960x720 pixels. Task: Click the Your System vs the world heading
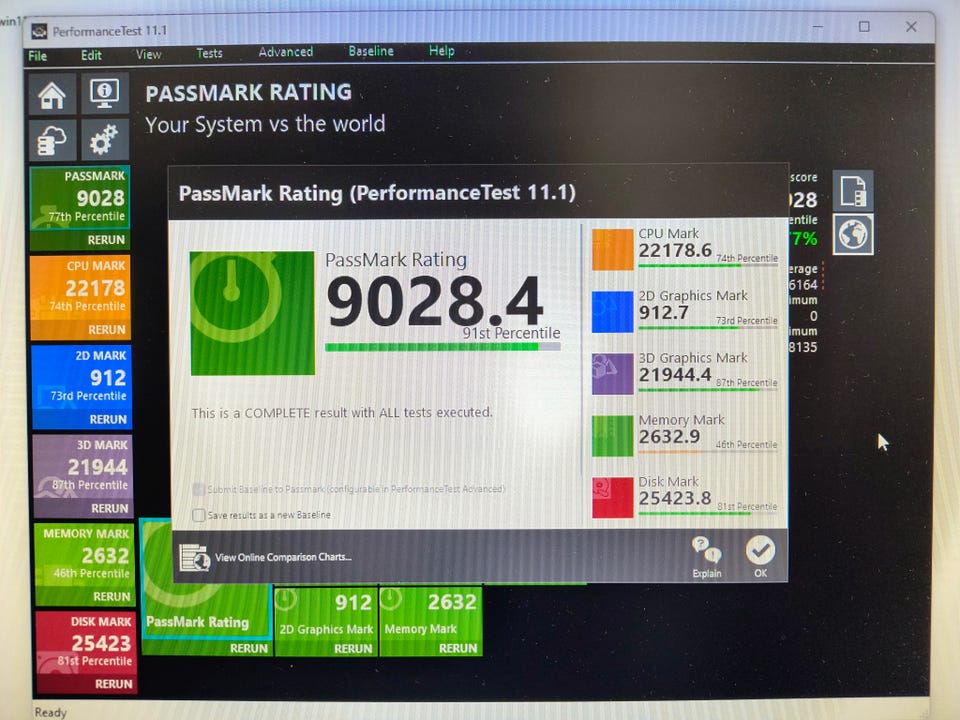tap(265, 124)
